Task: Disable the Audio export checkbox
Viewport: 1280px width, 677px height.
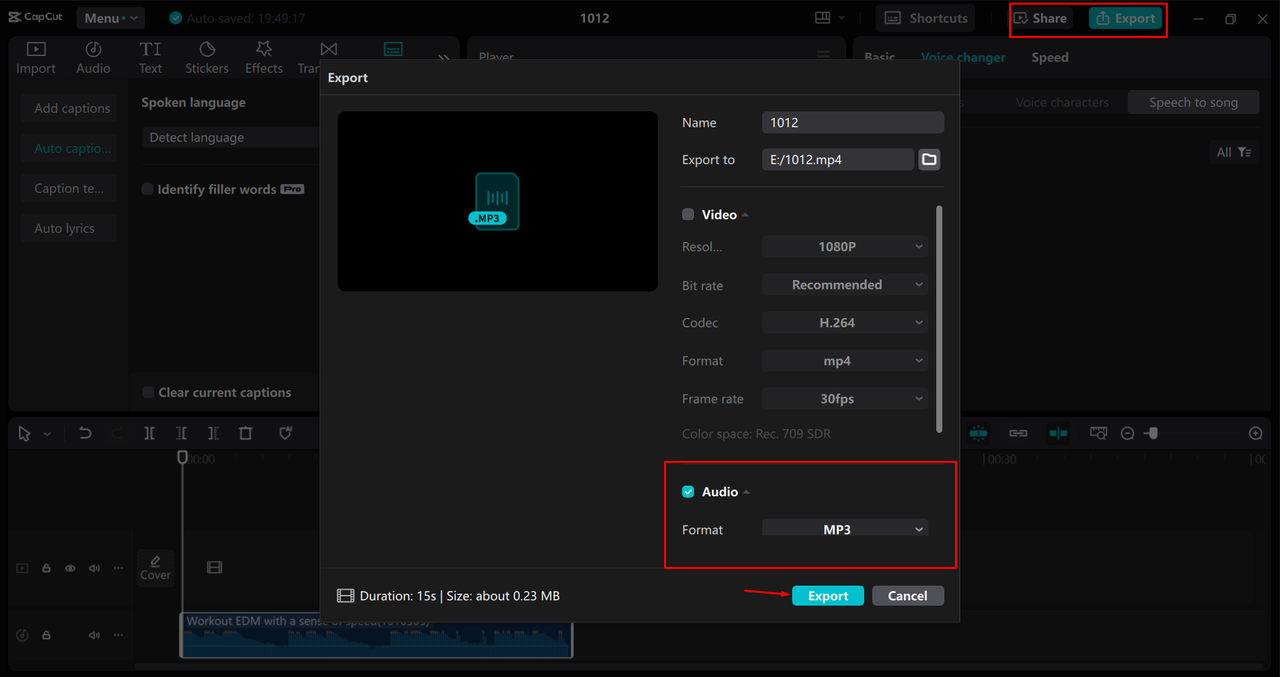Action: point(688,492)
